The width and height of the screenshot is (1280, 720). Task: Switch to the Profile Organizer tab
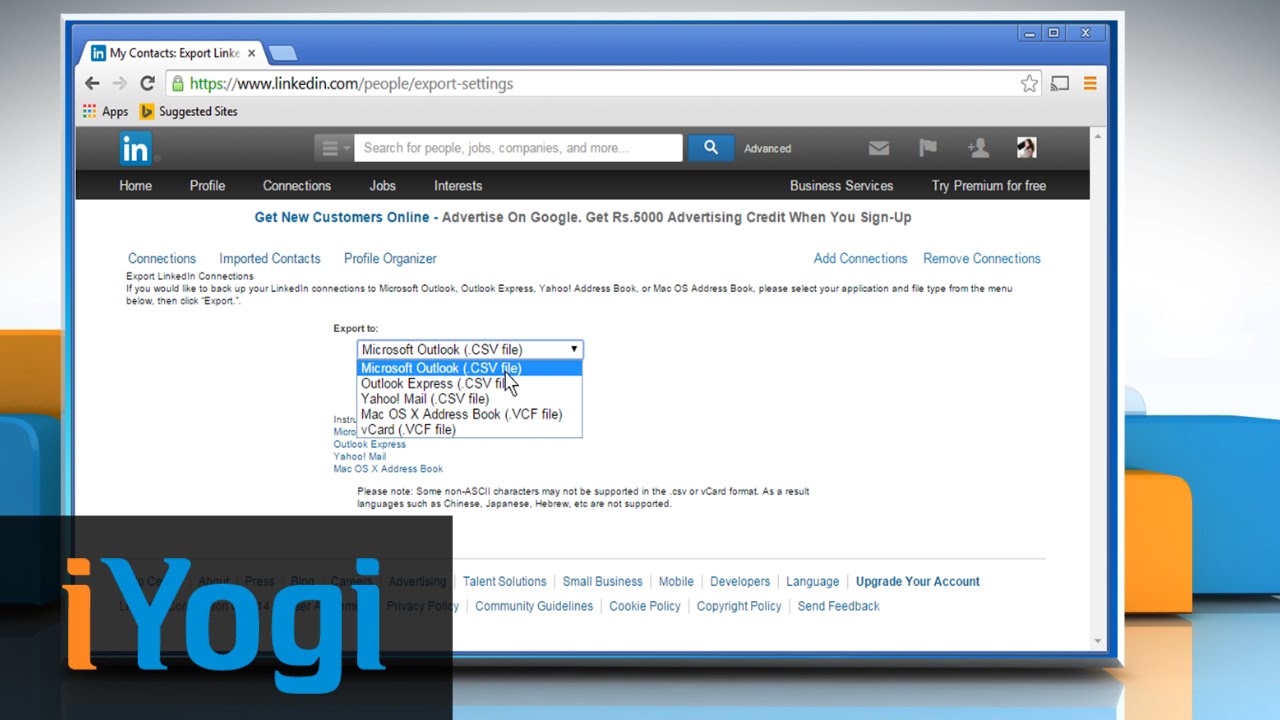390,258
